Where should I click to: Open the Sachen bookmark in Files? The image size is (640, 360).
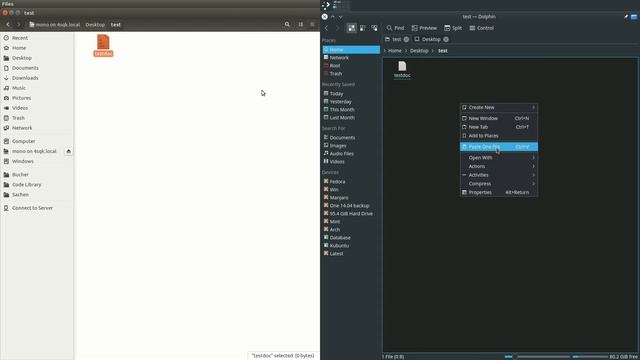20,195
